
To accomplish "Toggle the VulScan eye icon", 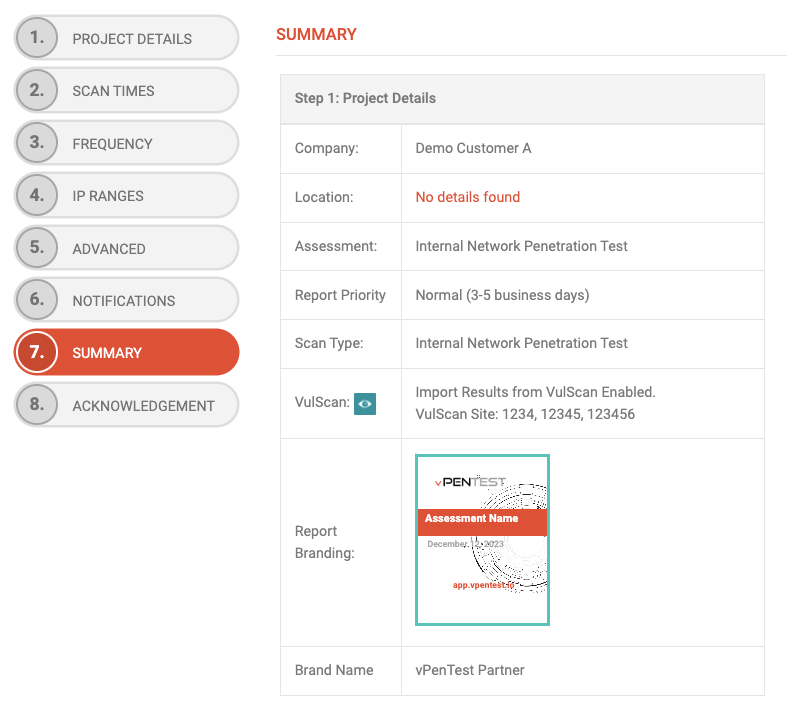I will pos(365,404).
